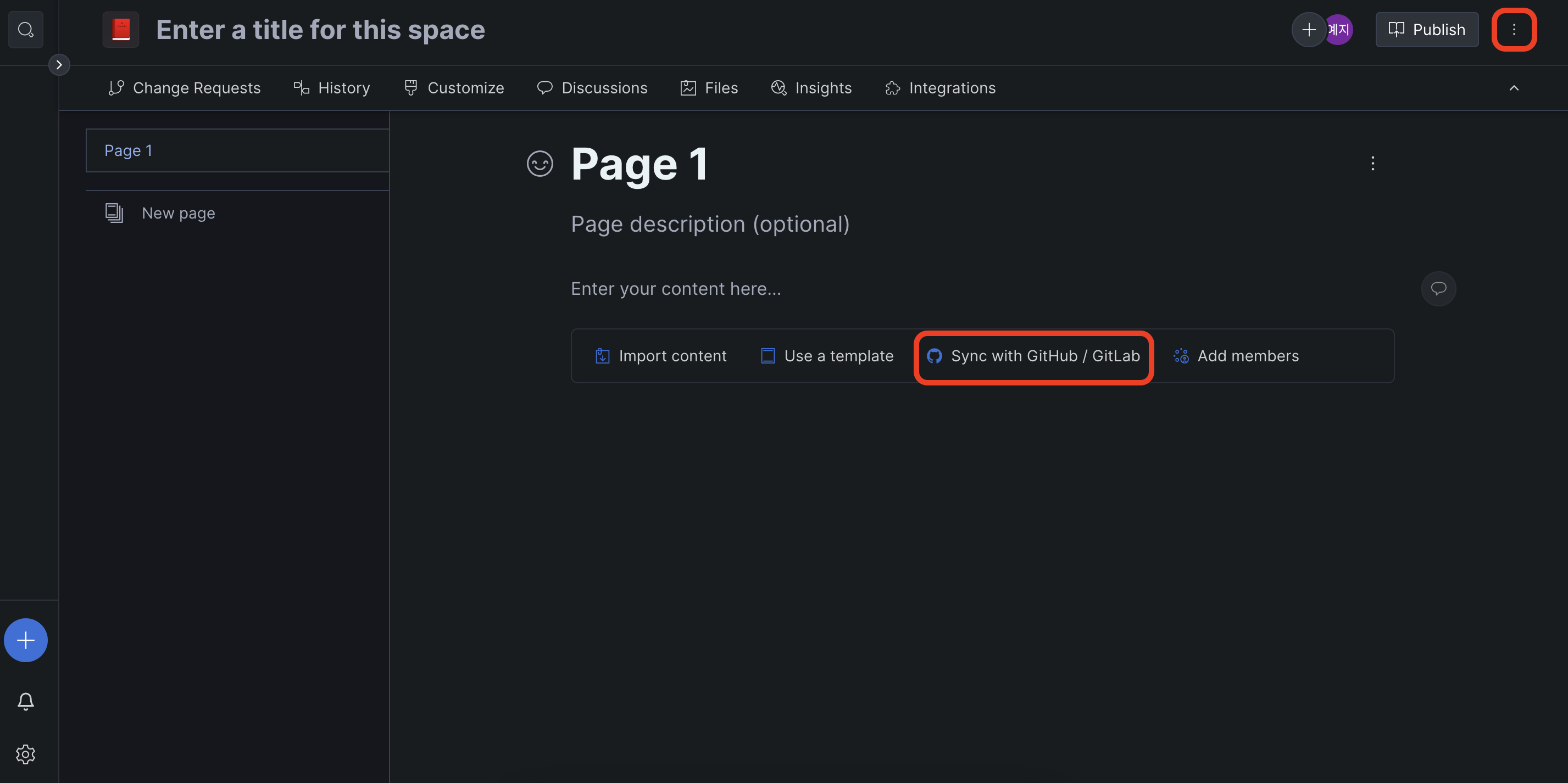Screen dimensions: 1568x783
Task: Click the search magnifier icon
Action: coord(26,29)
